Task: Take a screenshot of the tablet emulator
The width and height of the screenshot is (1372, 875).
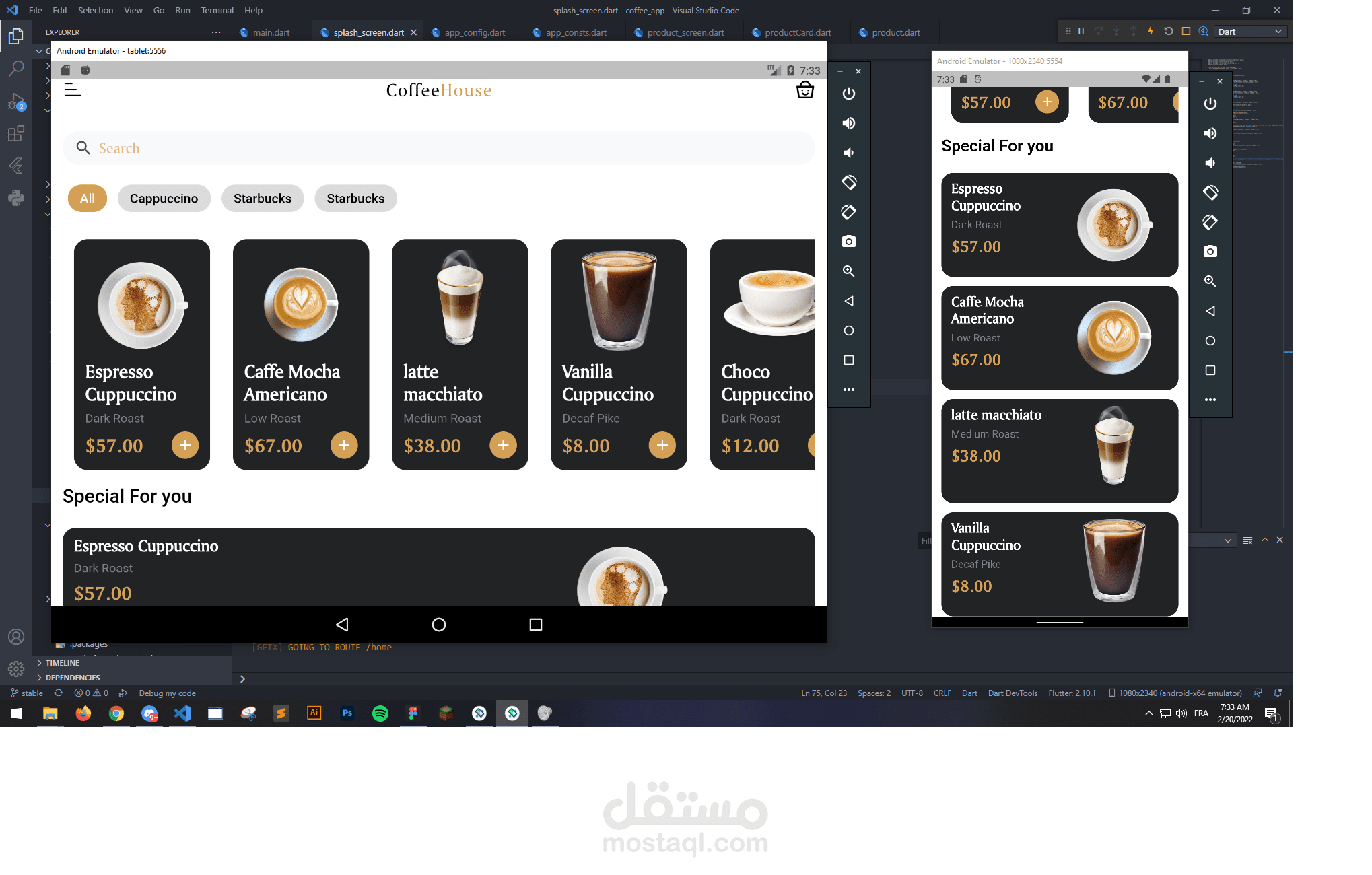Action: coord(849,242)
